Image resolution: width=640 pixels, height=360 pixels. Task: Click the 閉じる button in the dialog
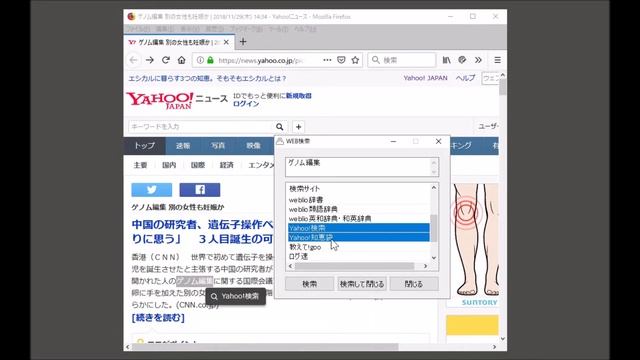[x=414, y=284]
